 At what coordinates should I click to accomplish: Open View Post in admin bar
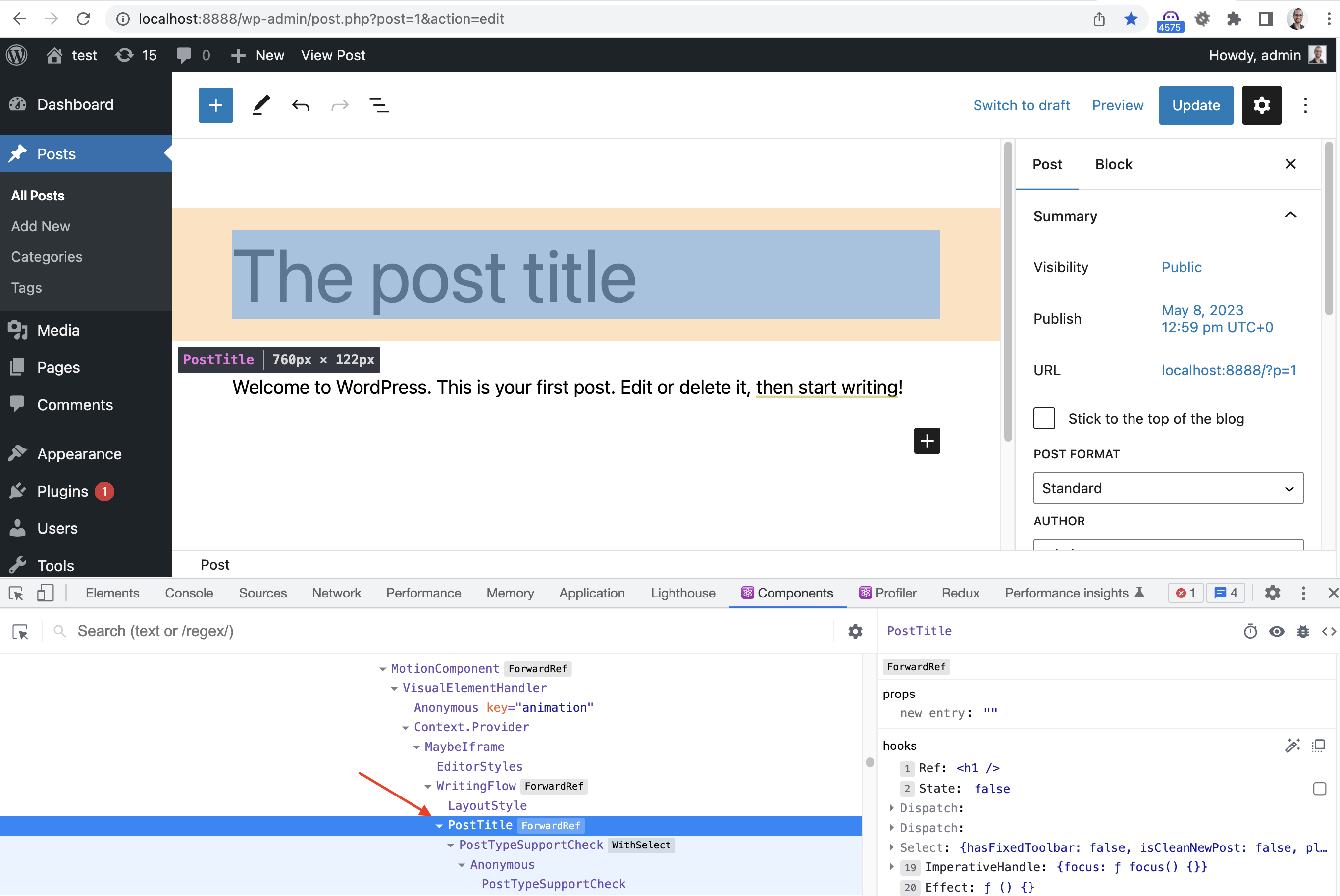tap(333, 55)
